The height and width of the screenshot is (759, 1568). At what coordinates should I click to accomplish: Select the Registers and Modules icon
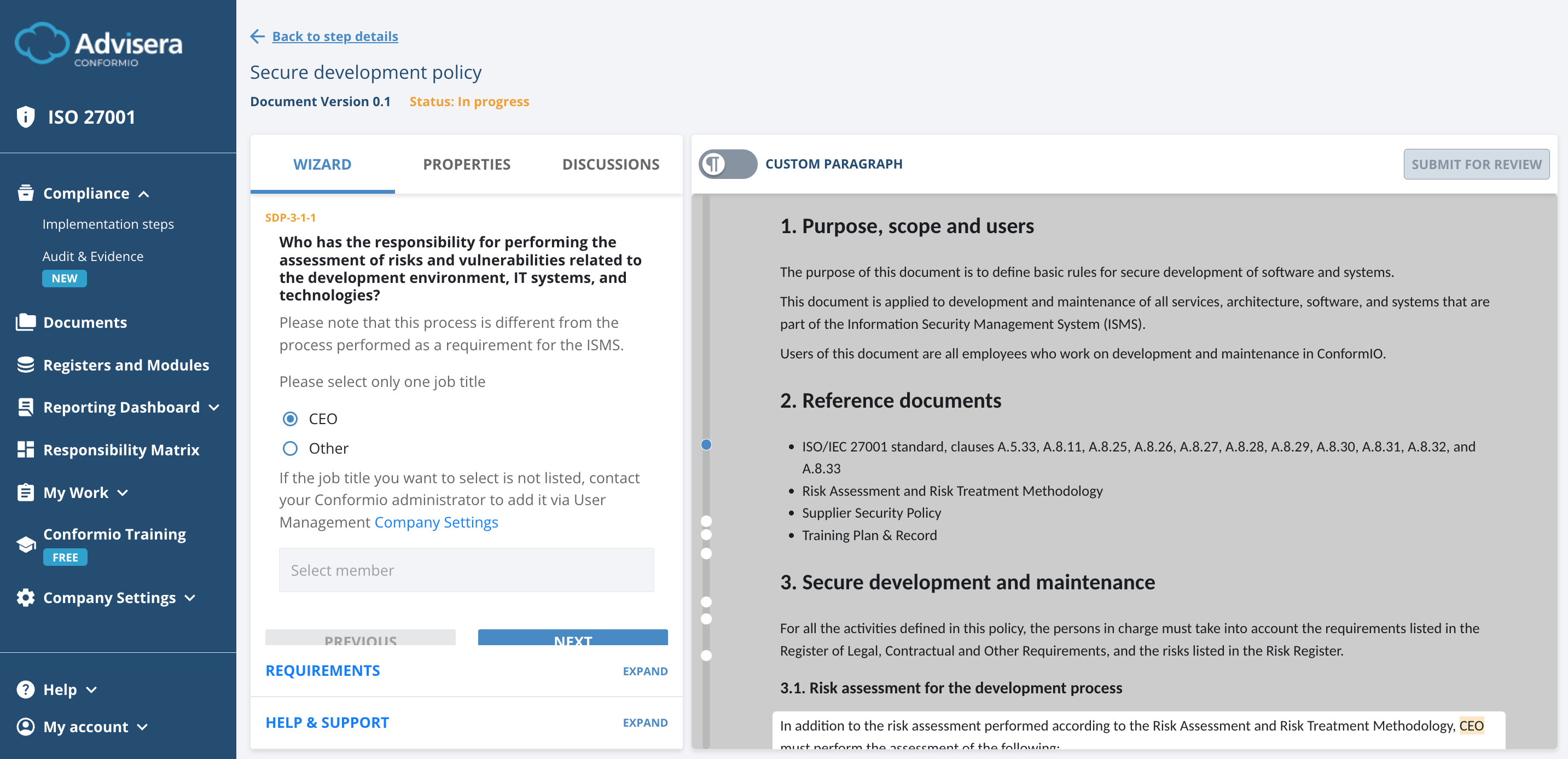[x=25, y=364]
